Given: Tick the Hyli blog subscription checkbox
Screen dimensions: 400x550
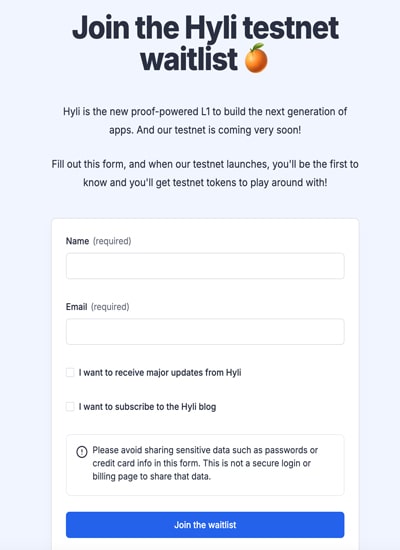Looking at the screenshot, I should coord(70,407).
